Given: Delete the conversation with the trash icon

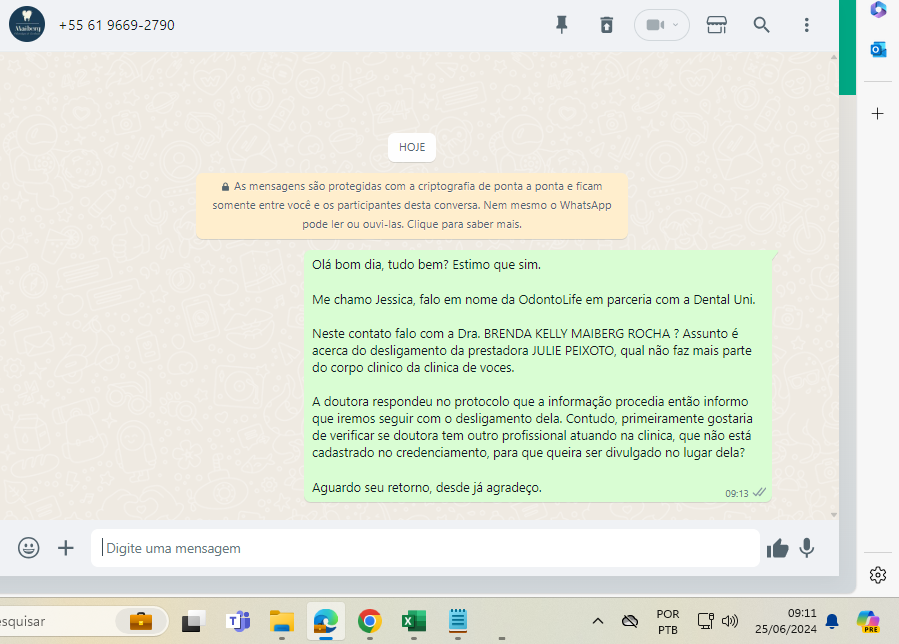Looking at the screenshot, I should (607, 25).
